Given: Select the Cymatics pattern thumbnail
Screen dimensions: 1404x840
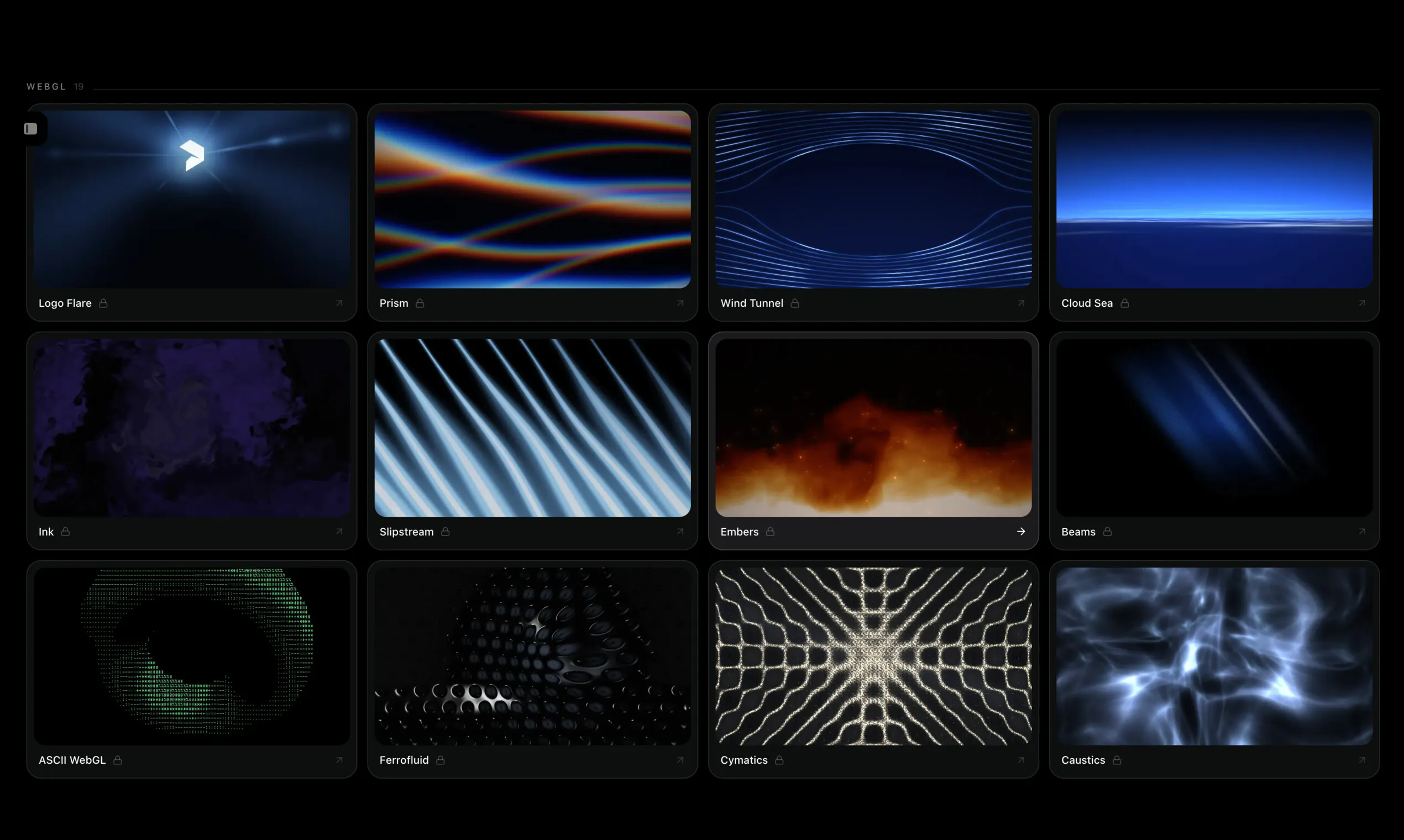Looking at the screenshot, I should click(x=873, y=657).
